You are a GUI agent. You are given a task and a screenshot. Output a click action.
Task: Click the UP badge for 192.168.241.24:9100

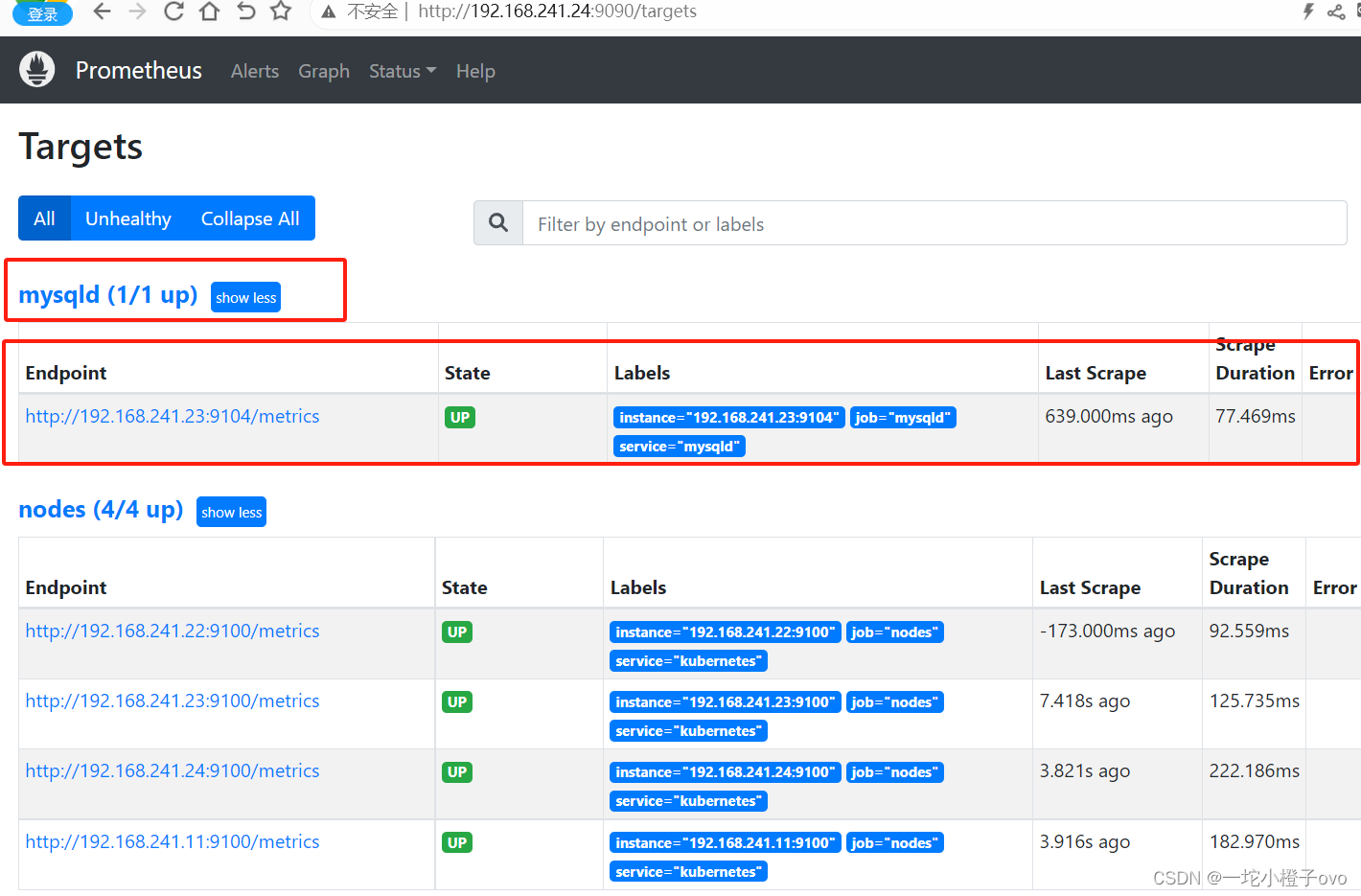pyautogui.click(x=457, y=771)
